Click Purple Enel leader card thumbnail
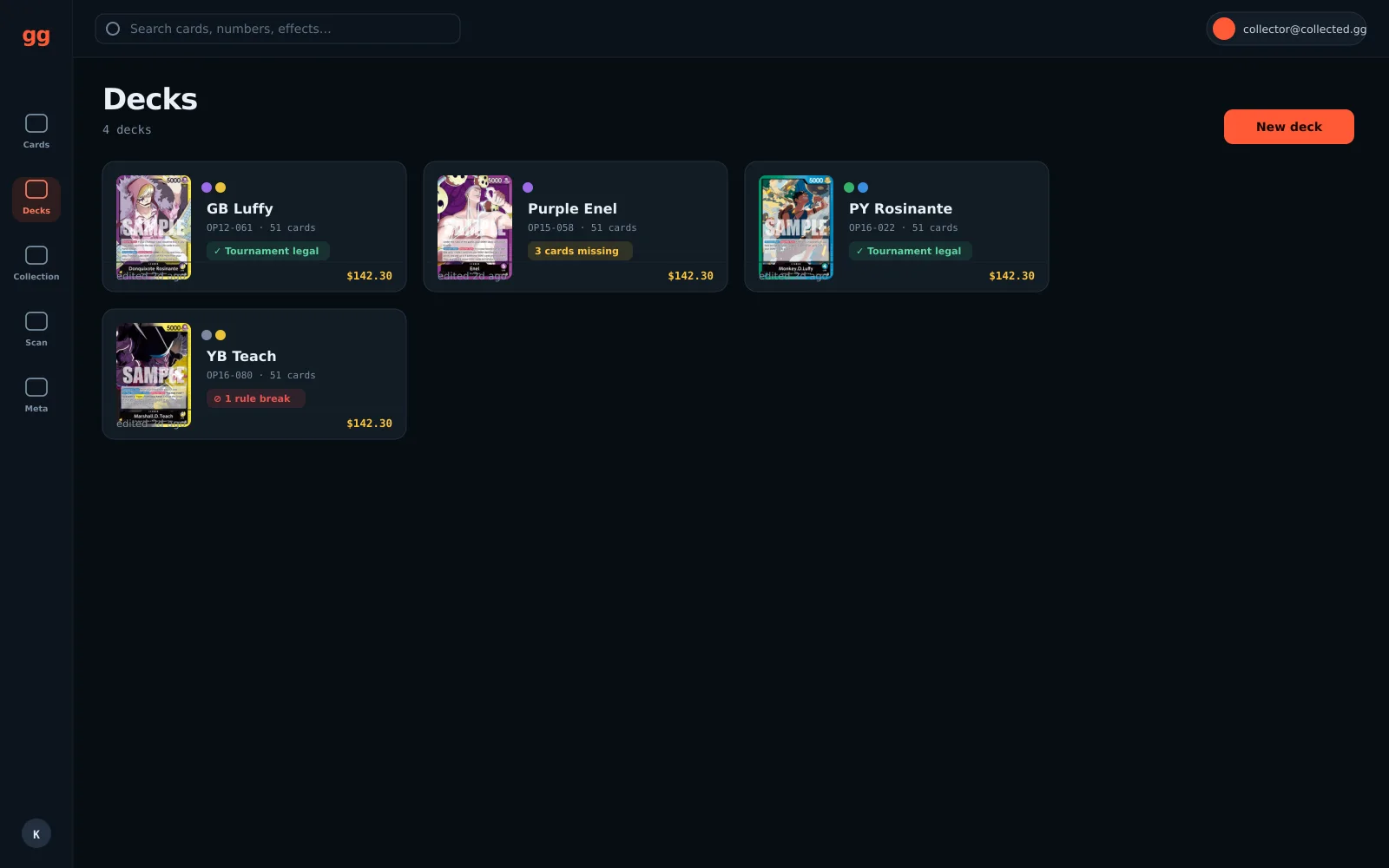 coord(475,227)
